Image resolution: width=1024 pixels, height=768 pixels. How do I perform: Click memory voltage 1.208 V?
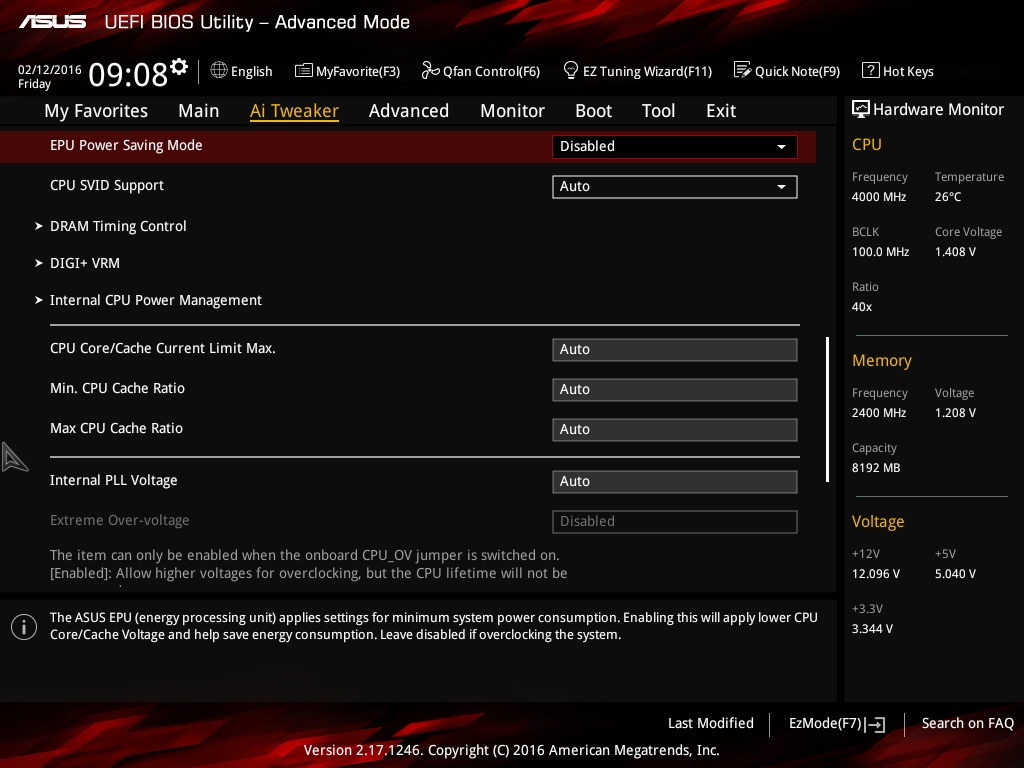(955, 413)
